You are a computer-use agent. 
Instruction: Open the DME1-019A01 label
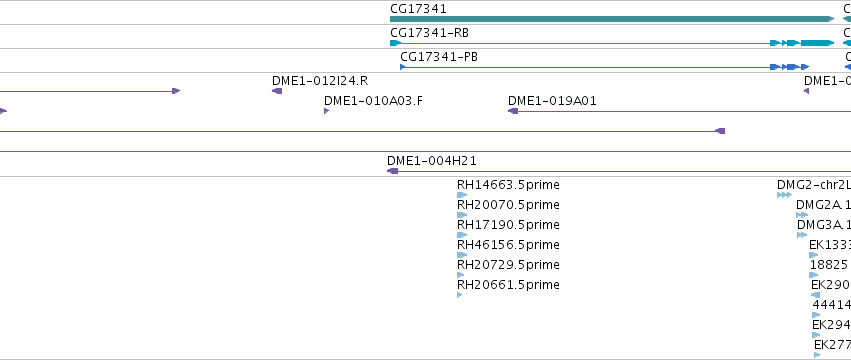(552, 101)
